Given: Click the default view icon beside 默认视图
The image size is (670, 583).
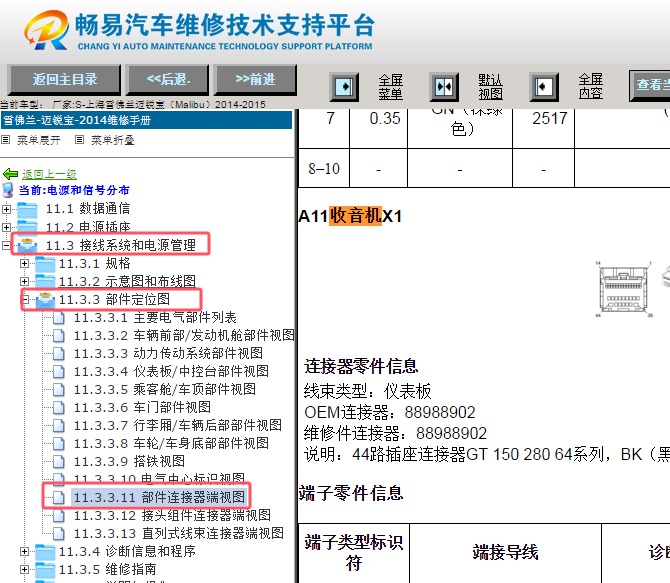Looking at the screenshot, I should pos(444,87).
